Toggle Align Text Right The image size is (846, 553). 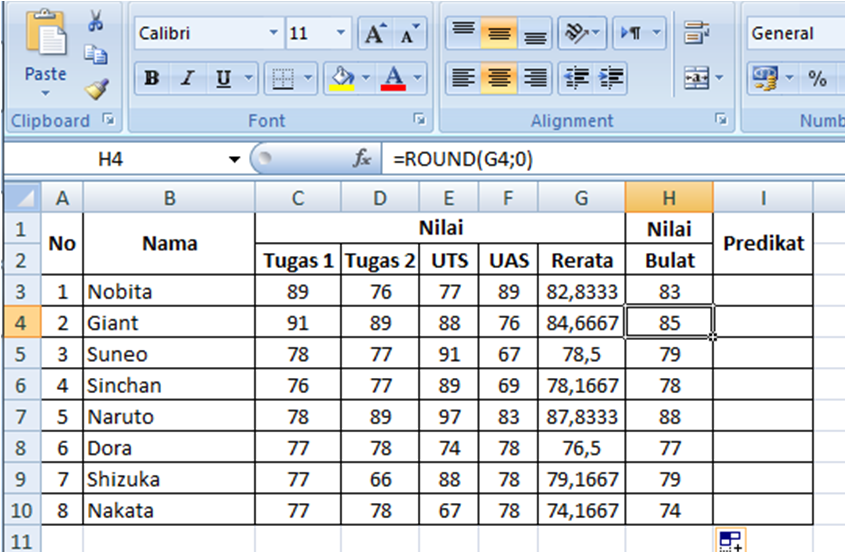click(535, 78)
